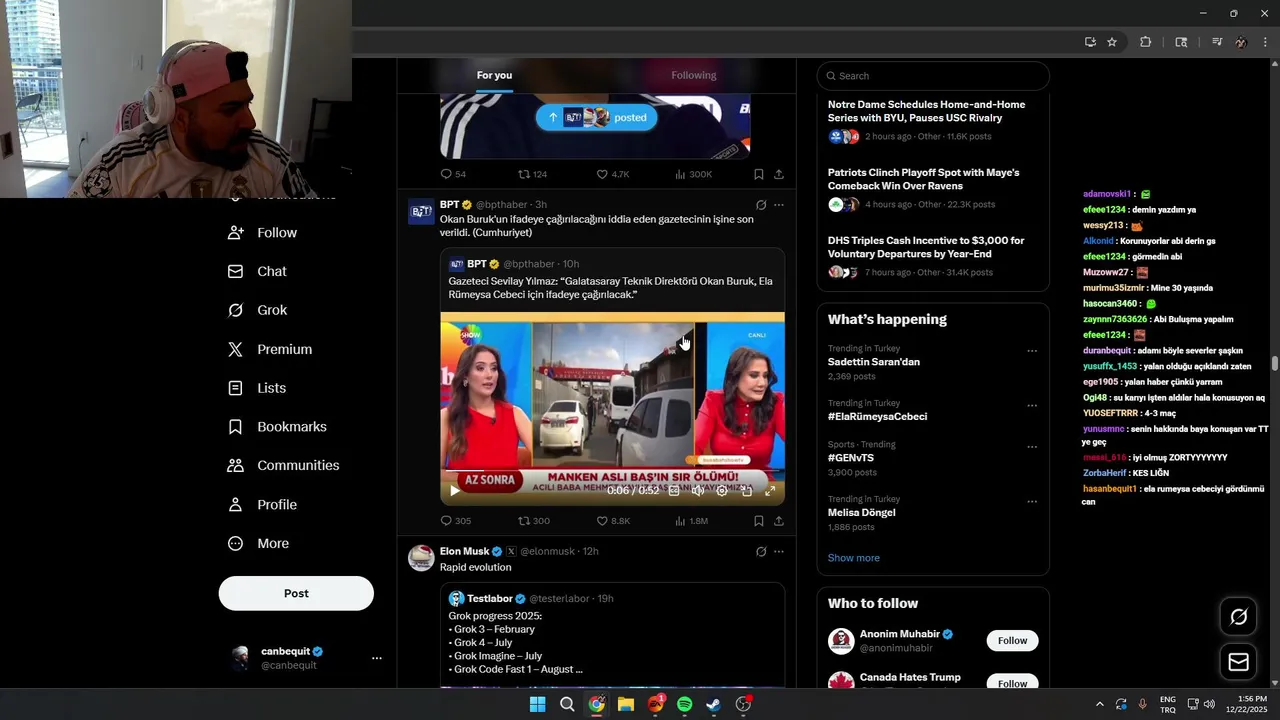This screenshot has width=1280, height=720.
Task: Enter fullscreen on the video player
Action: (770, 491)
